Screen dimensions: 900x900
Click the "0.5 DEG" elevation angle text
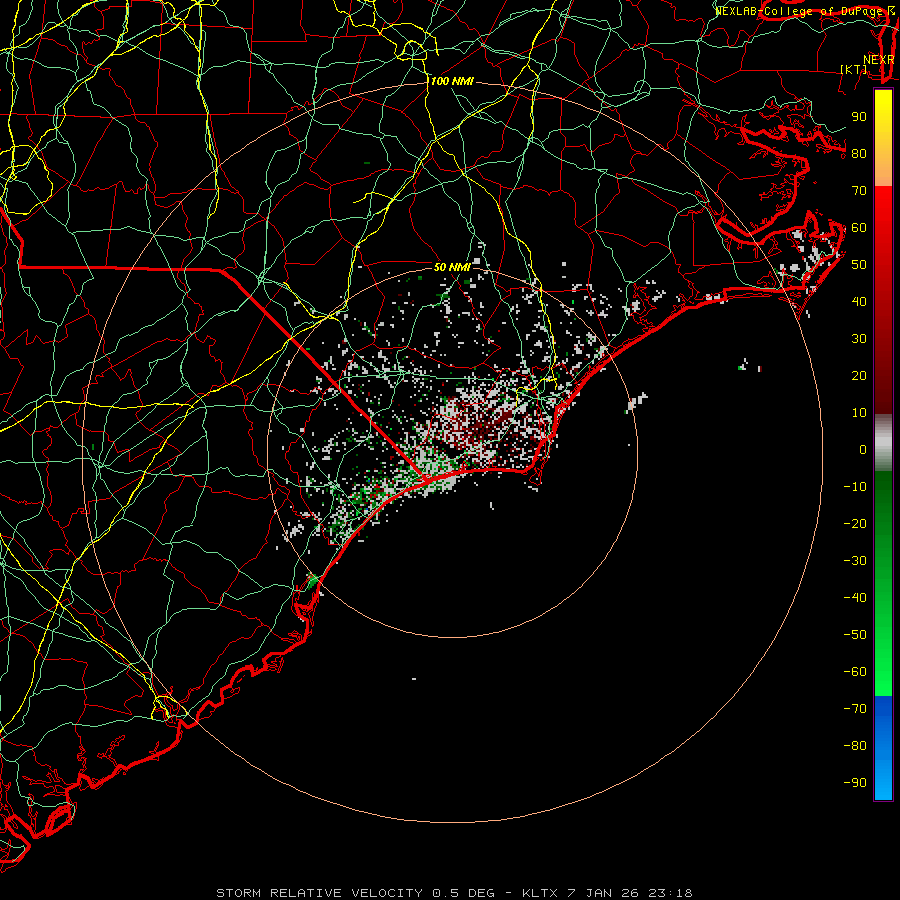click(461, 893)
